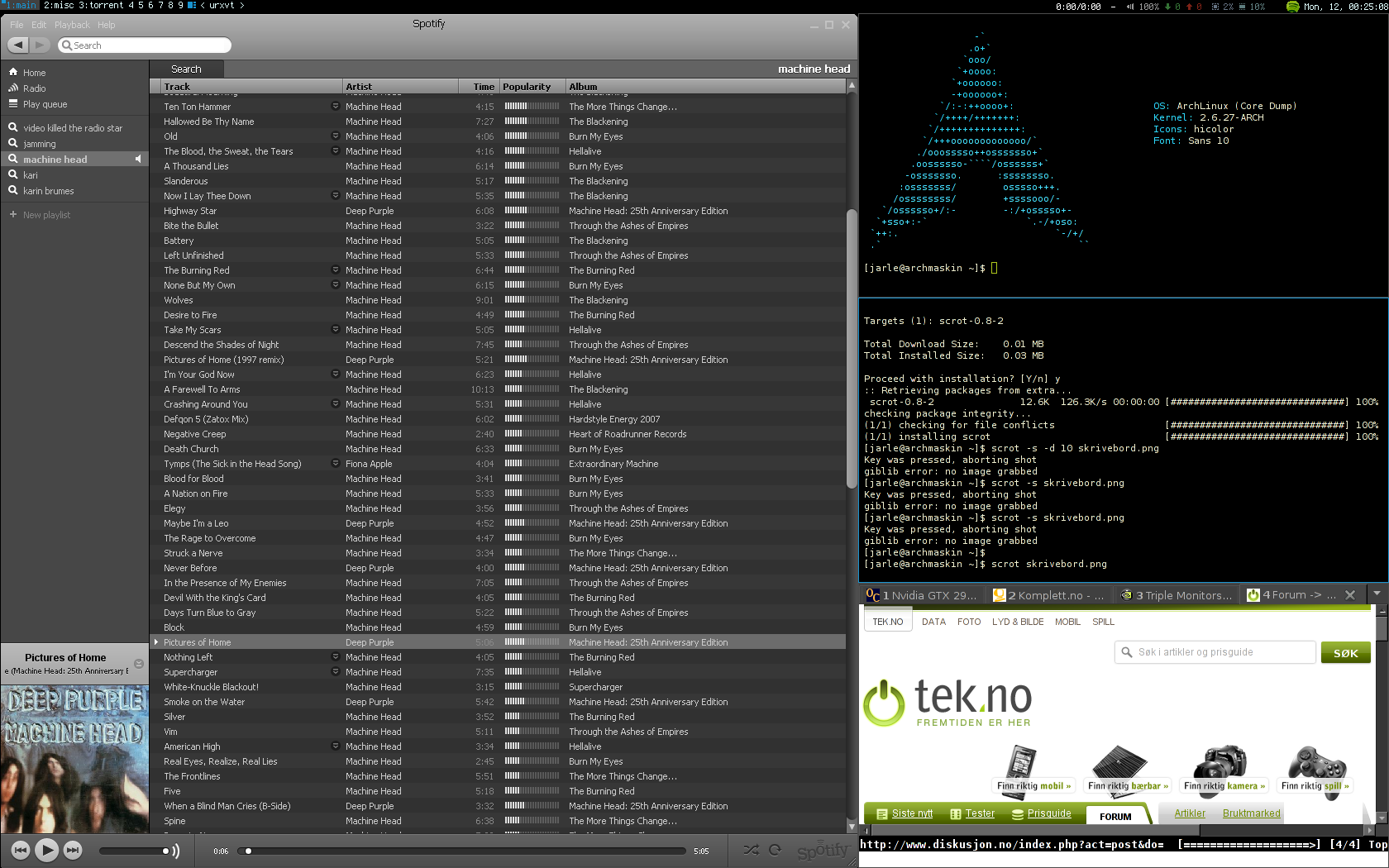1389x868 pixels.
Task: Go back with Spotify's back arrow
Action: pos(18,45)
